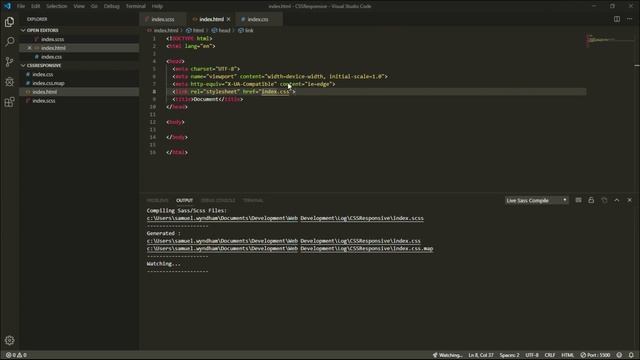This screenshot has height=360, width=640.
Task: Open the Go menu
Action: (x=94, y=6)
